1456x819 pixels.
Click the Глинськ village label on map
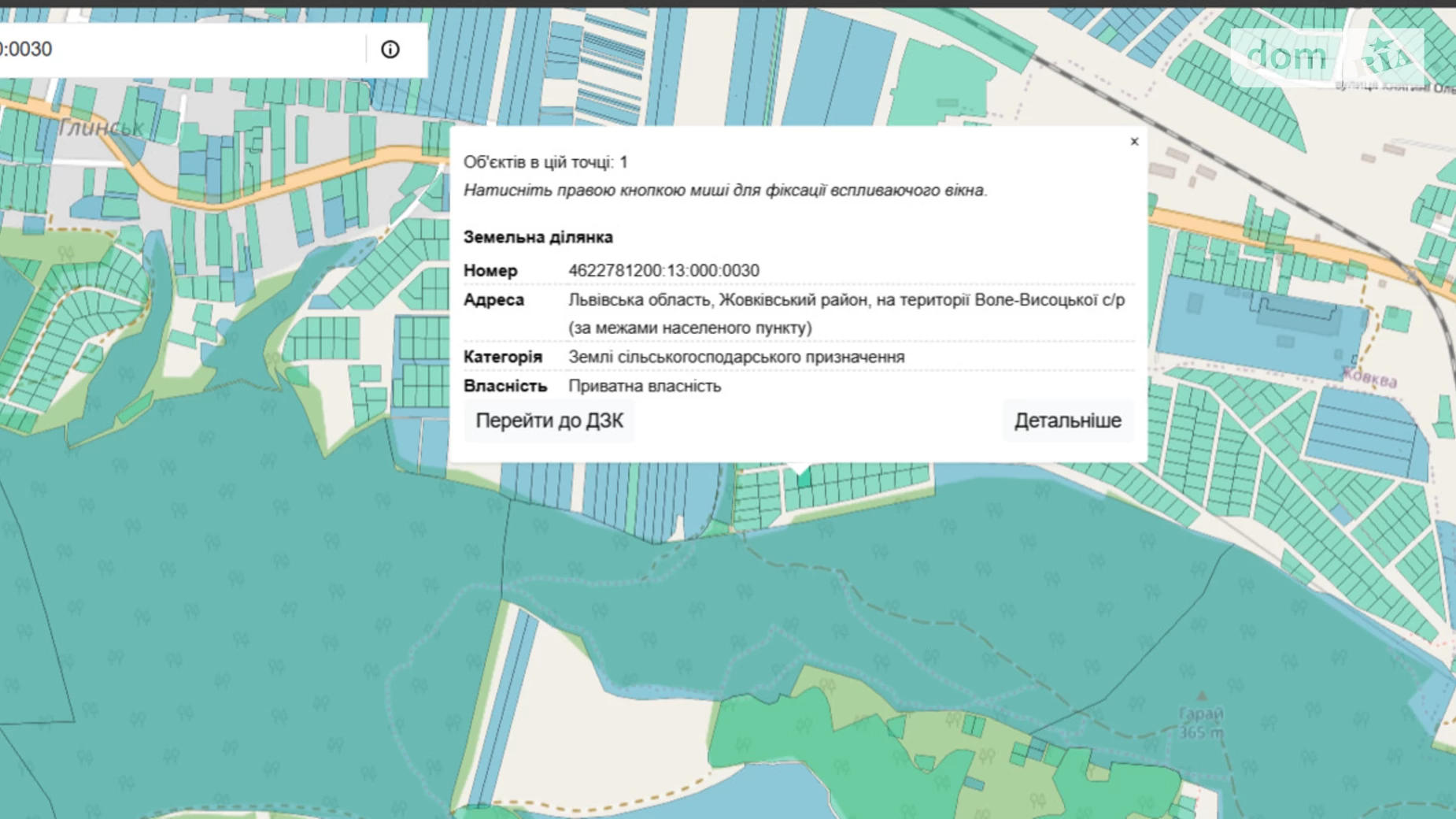(102, 128)
